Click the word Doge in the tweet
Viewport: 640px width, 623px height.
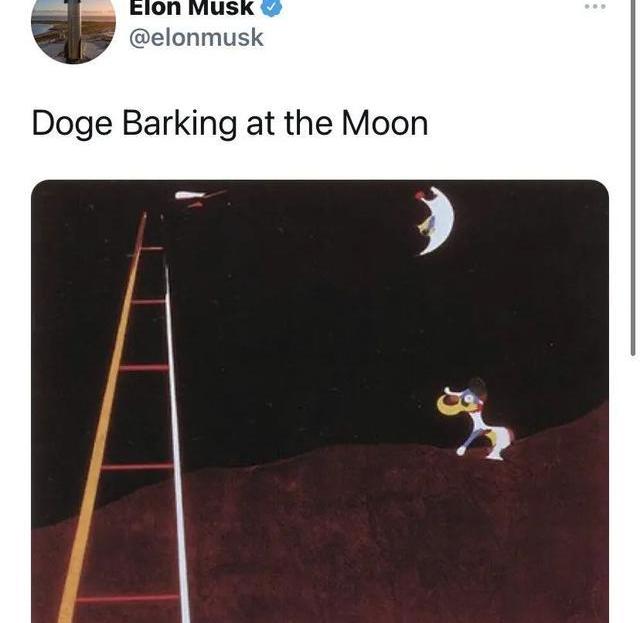72,125
